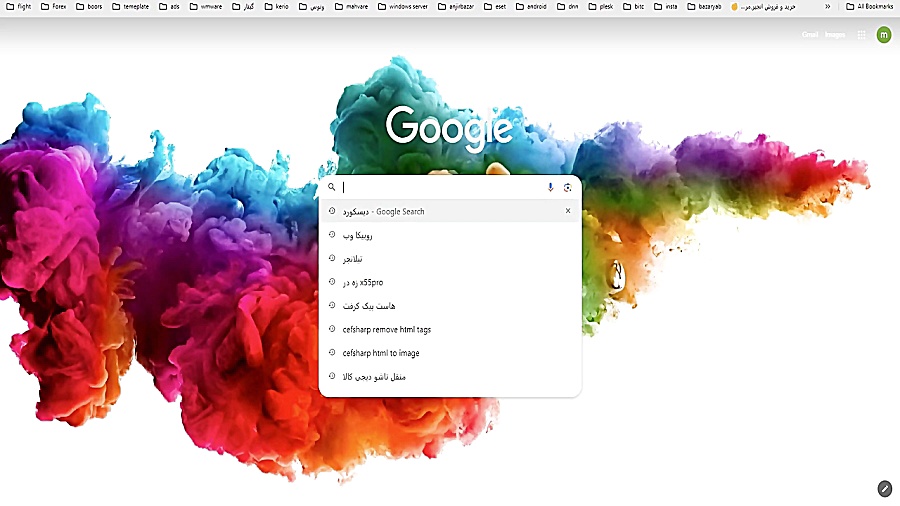Open the Gmail link

(810, 35)
